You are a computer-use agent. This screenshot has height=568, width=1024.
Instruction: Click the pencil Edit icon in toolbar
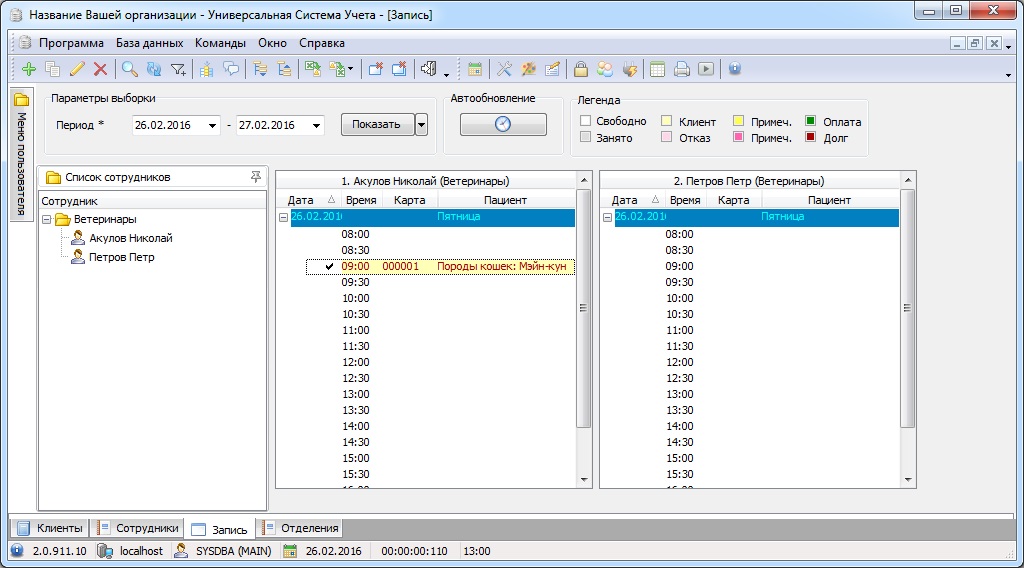click(x=77, y=69)
